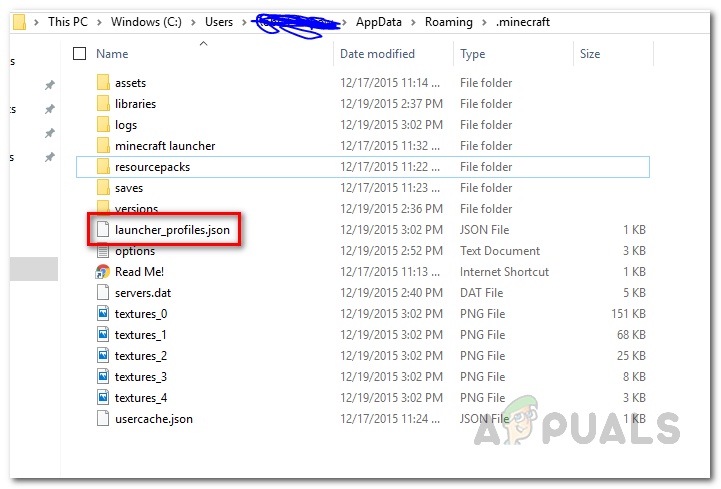Click the DAT File type cell

tap(481, 293)
